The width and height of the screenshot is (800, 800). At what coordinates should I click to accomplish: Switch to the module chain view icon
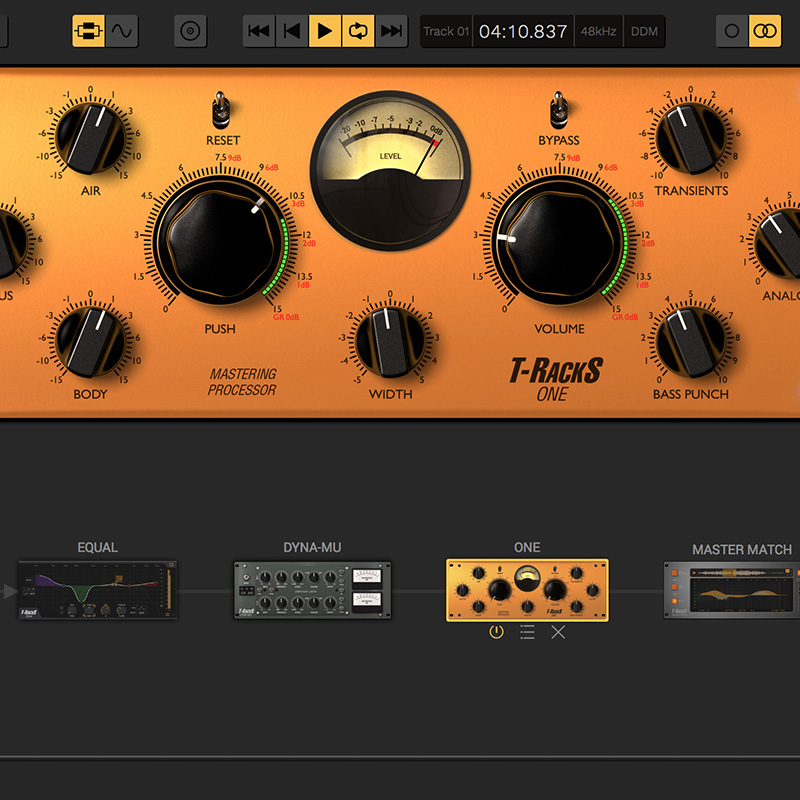(89, 31)
